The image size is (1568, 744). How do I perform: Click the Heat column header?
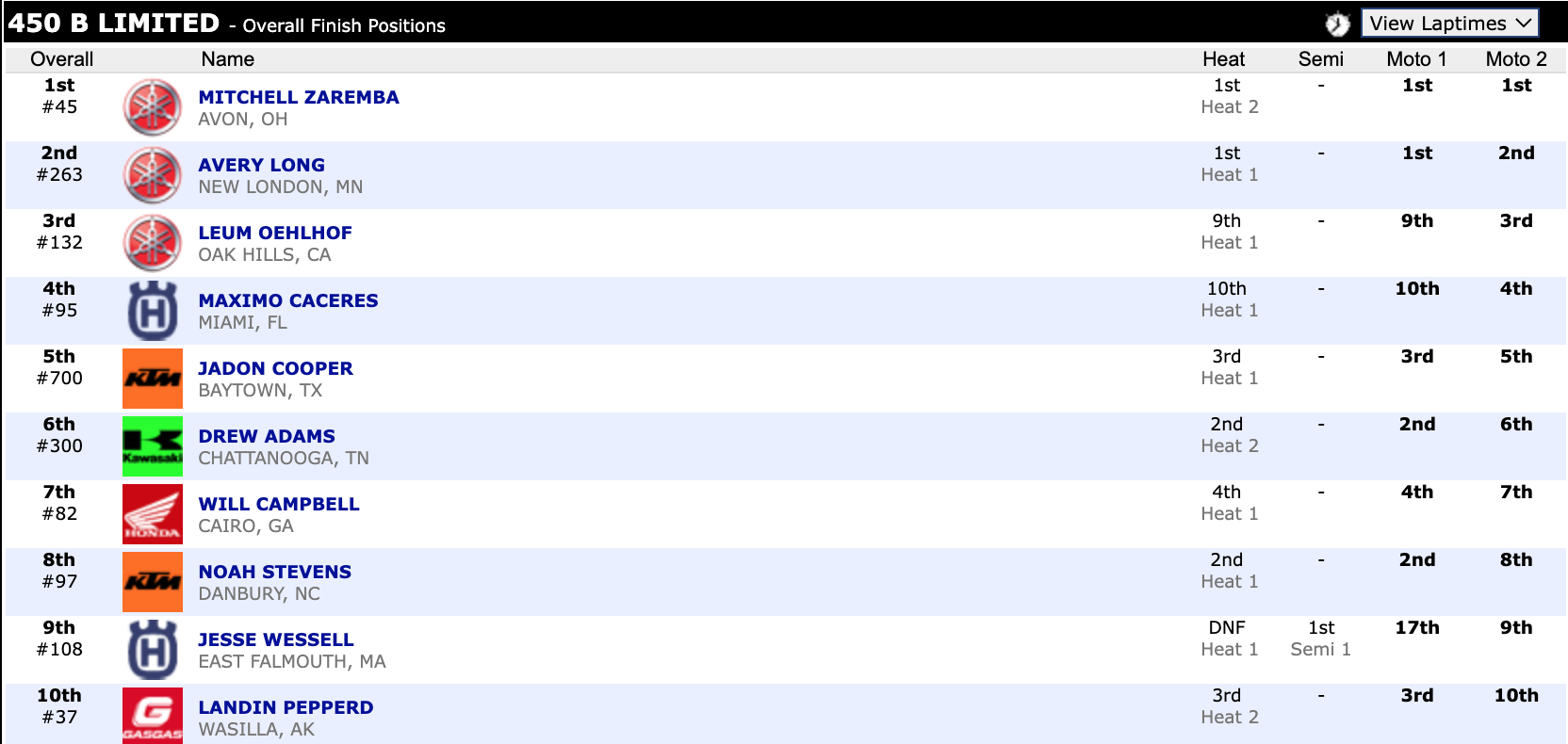[x=1223, y=59]
